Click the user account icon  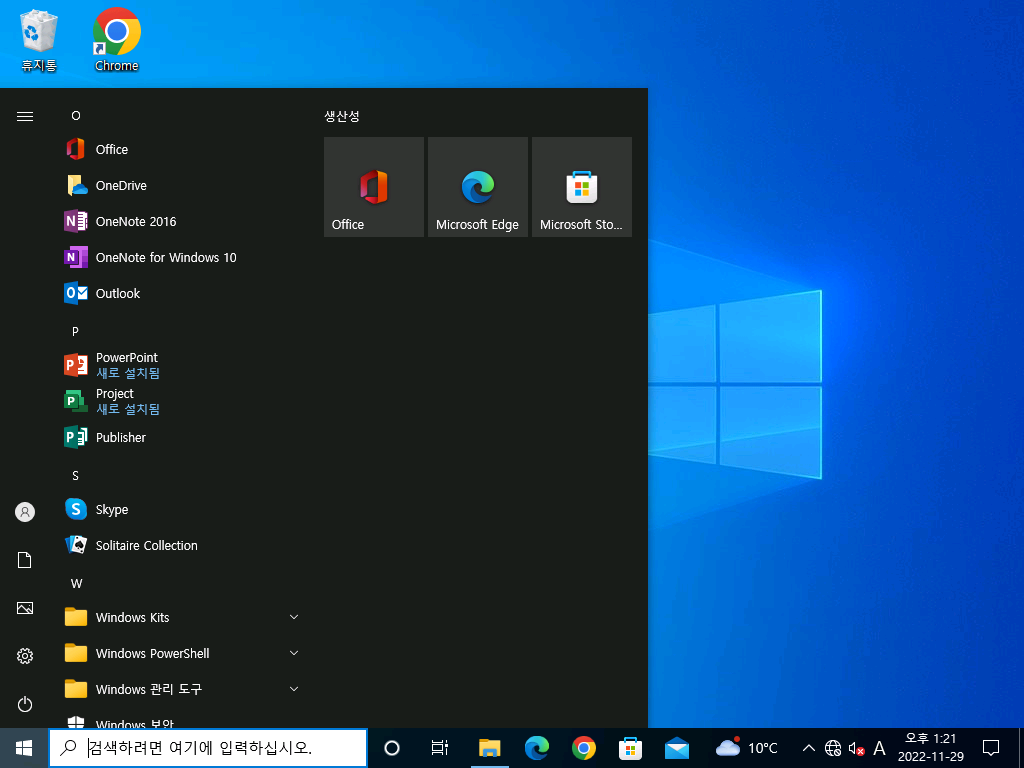pos(25,512)
